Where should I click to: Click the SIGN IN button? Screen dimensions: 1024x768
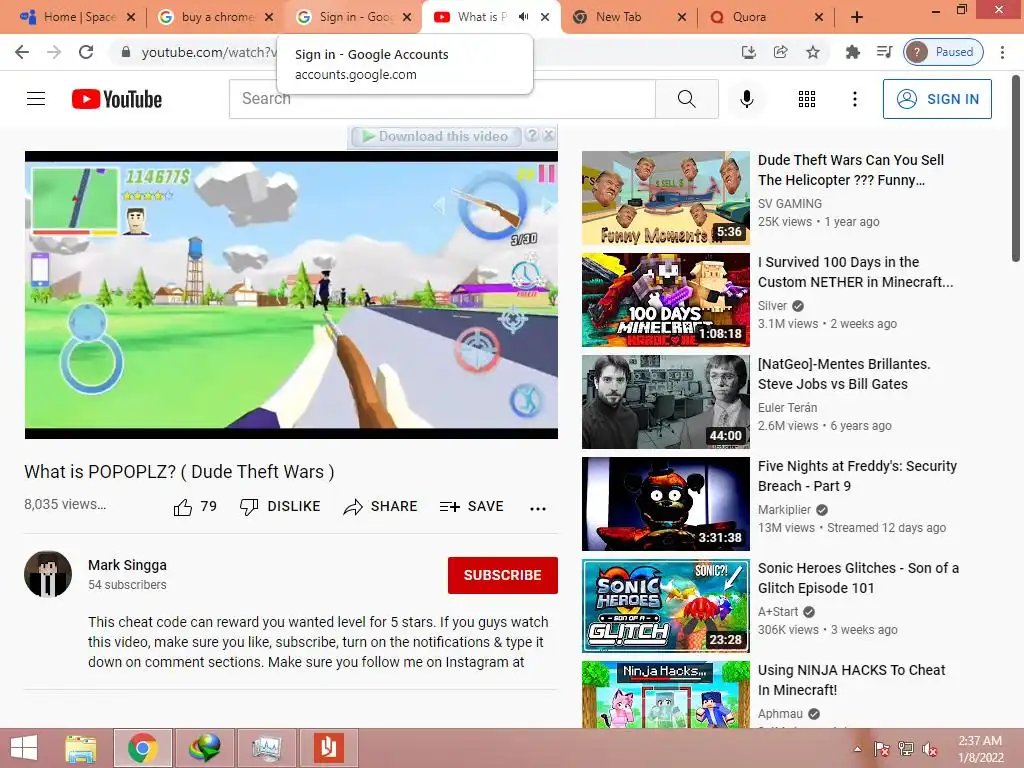point(937,99)
